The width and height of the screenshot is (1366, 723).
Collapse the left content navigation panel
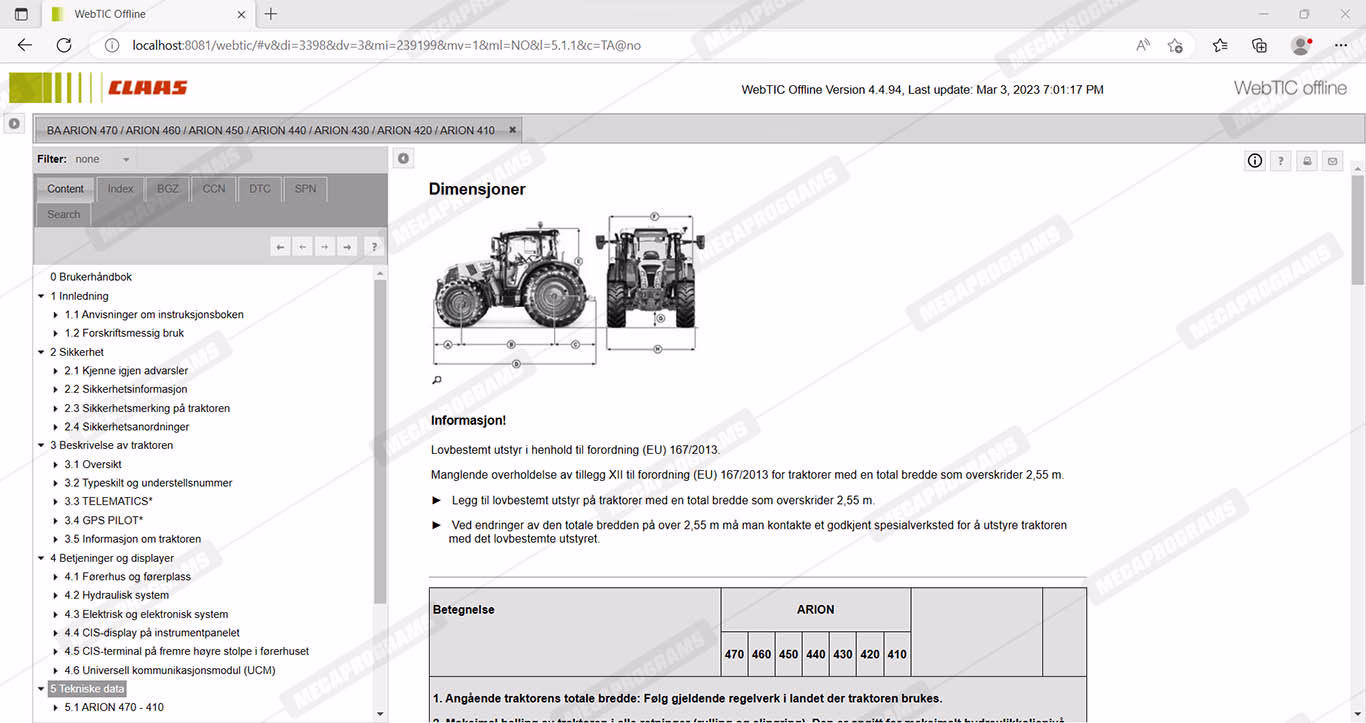pos(402,158)
